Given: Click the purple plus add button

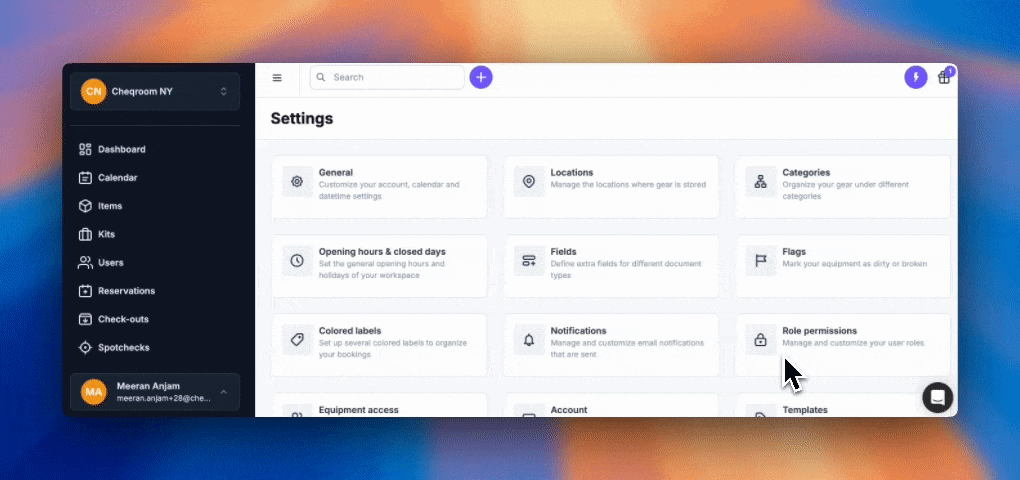Looking at the screenshot, I should [481, 77].
